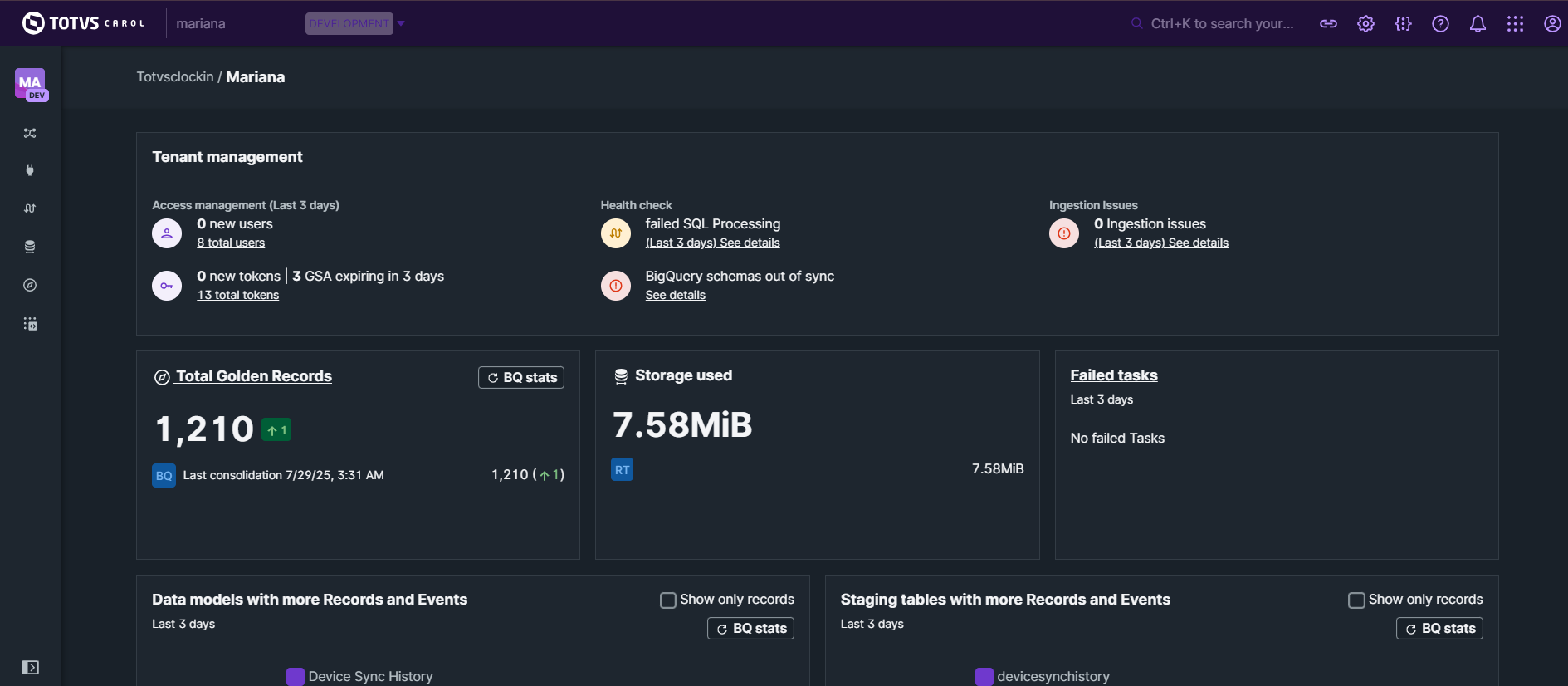The width and height of the screenshot is (1568, 686).
Task: Click the notifications bell icon
Action: [1478, 24]
